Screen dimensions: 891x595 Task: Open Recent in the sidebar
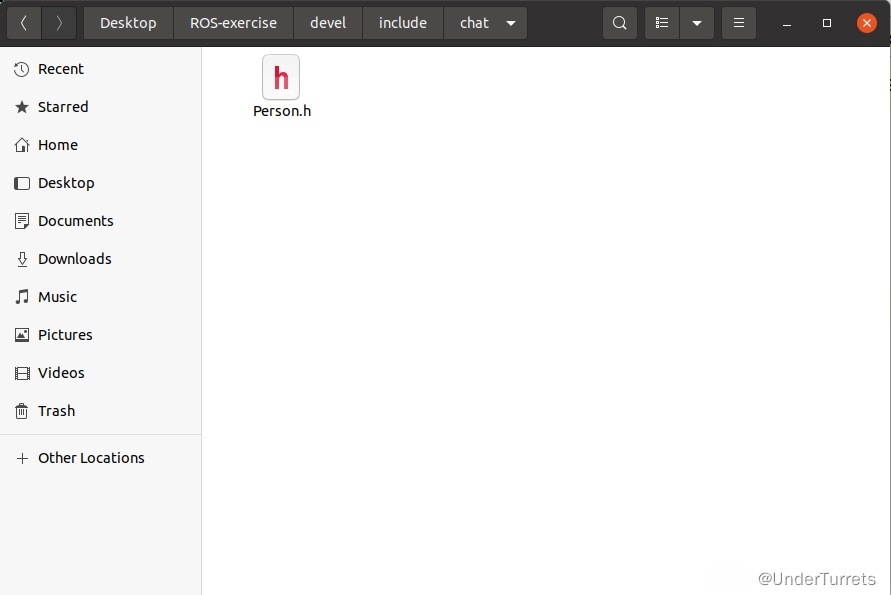tap(61, 69)
